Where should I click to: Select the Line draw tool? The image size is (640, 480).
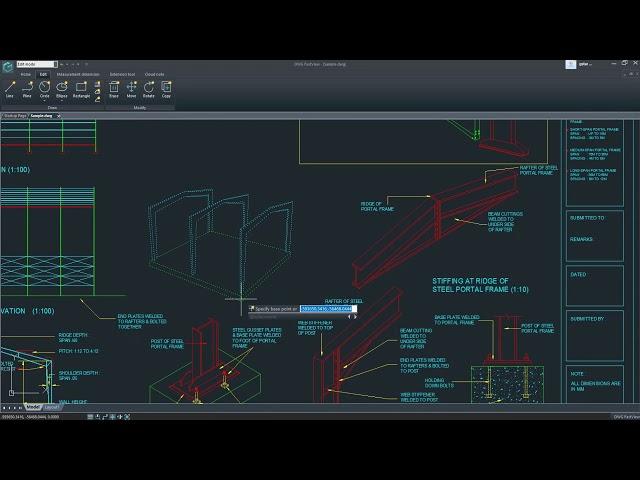pos(10,89)
